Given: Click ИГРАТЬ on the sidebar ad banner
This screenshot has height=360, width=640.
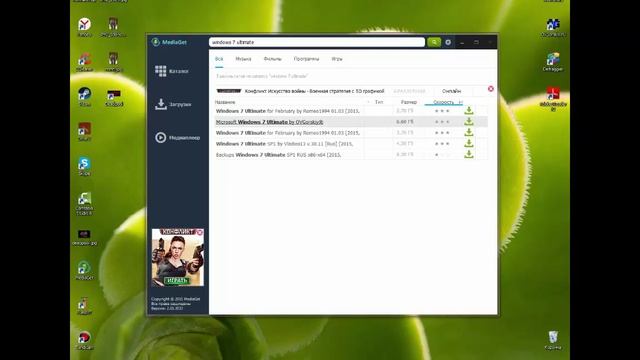Looking at the screenshot, I should [177, 280].
